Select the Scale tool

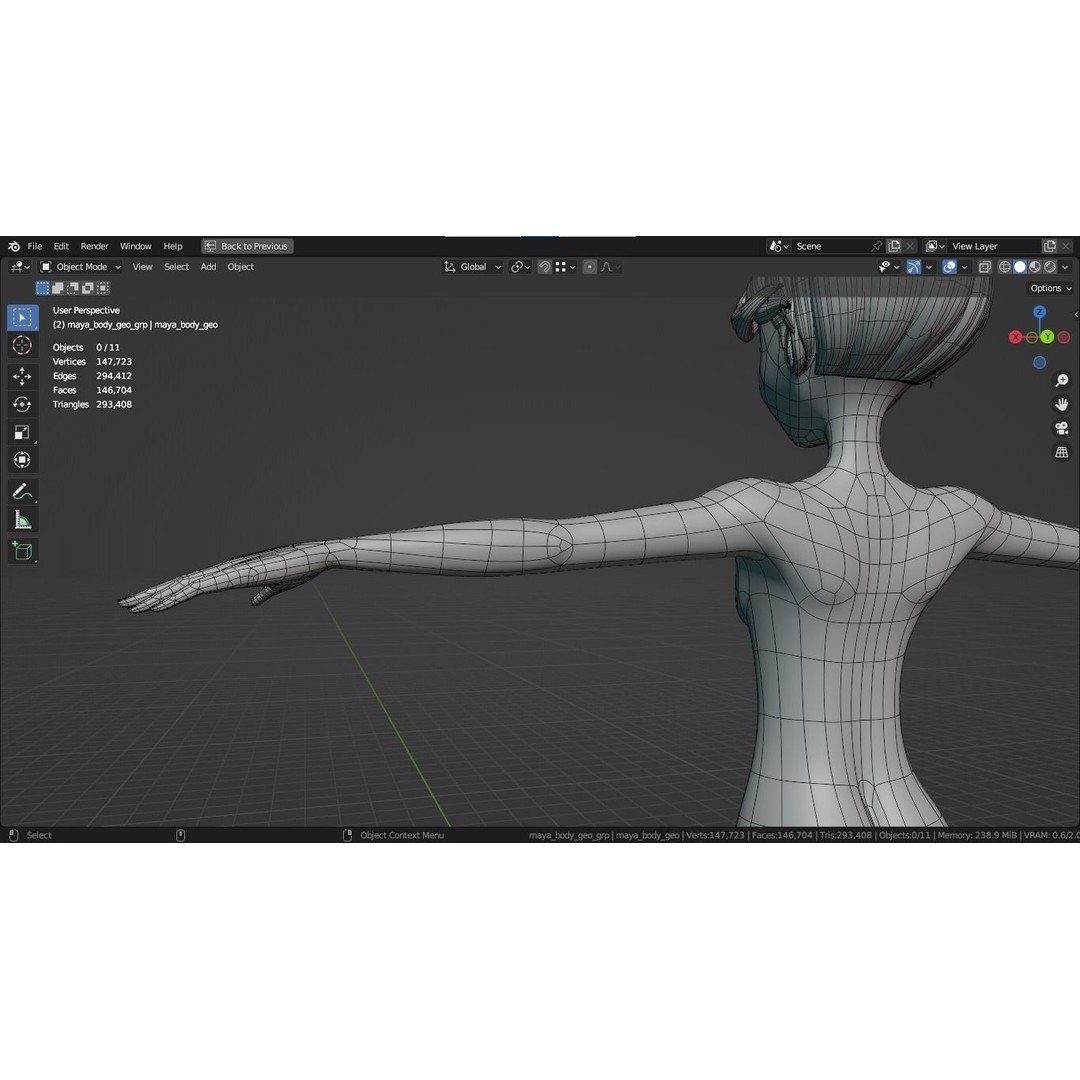(22, 433)
